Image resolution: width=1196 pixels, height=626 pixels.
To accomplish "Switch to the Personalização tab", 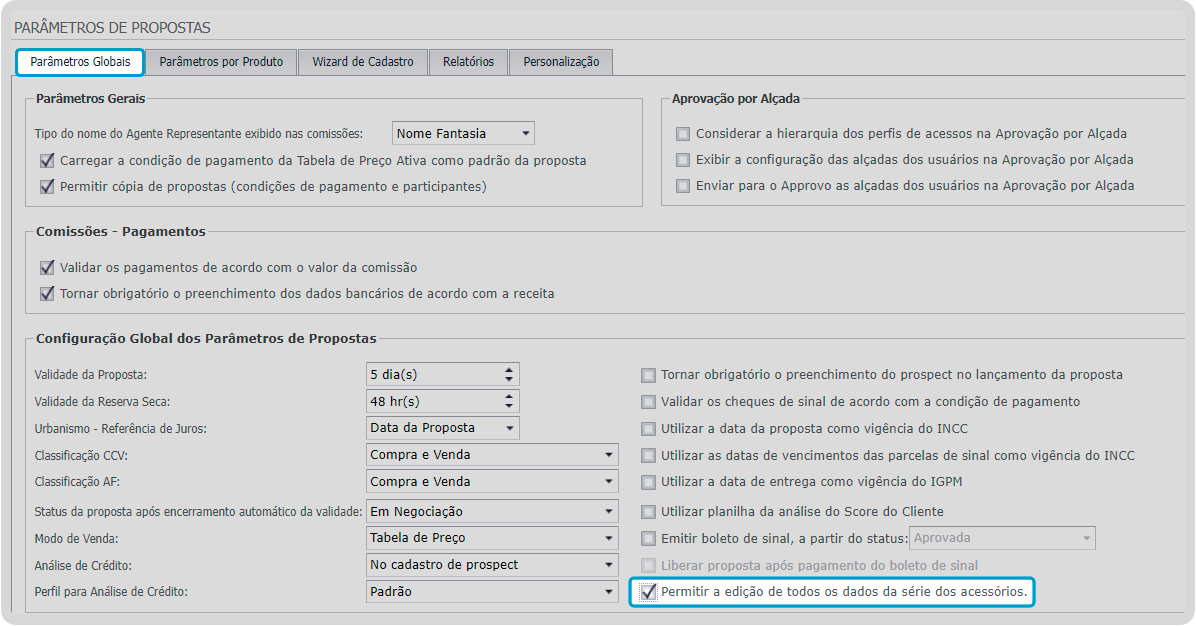I will click(x=561, y=61).
